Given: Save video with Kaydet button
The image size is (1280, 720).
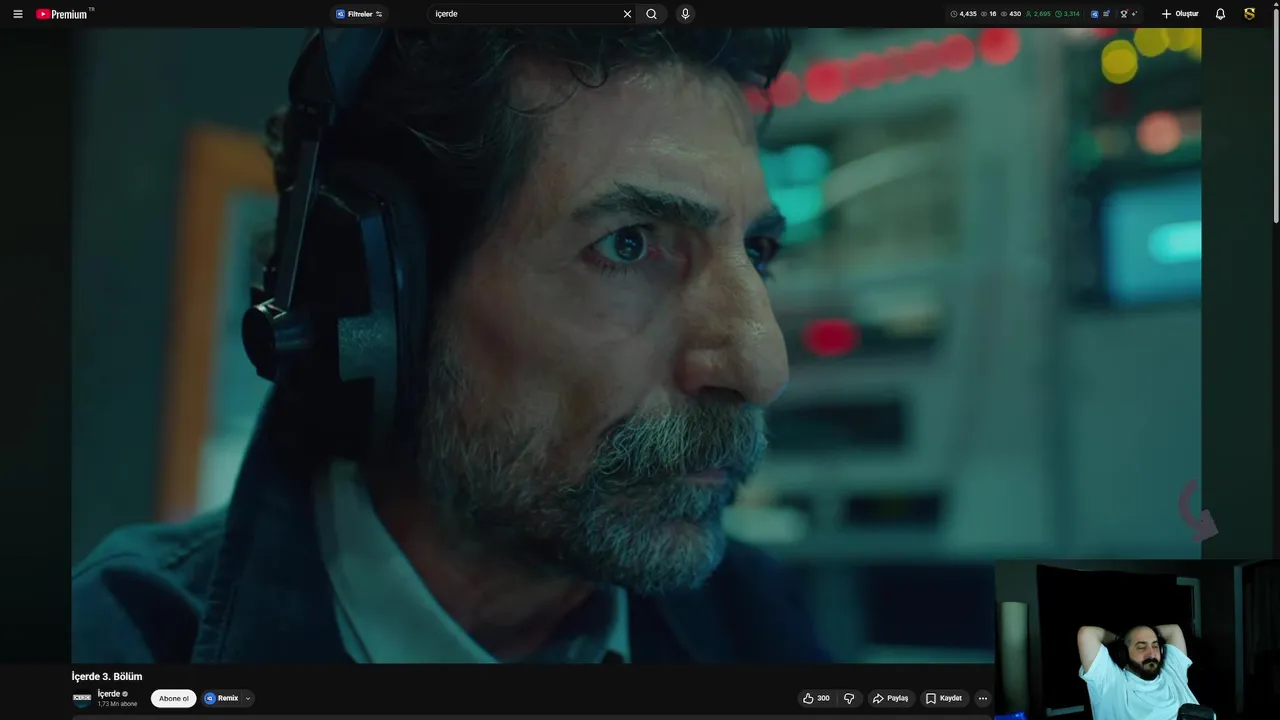Looking at the screenshot, I should 944,698.
